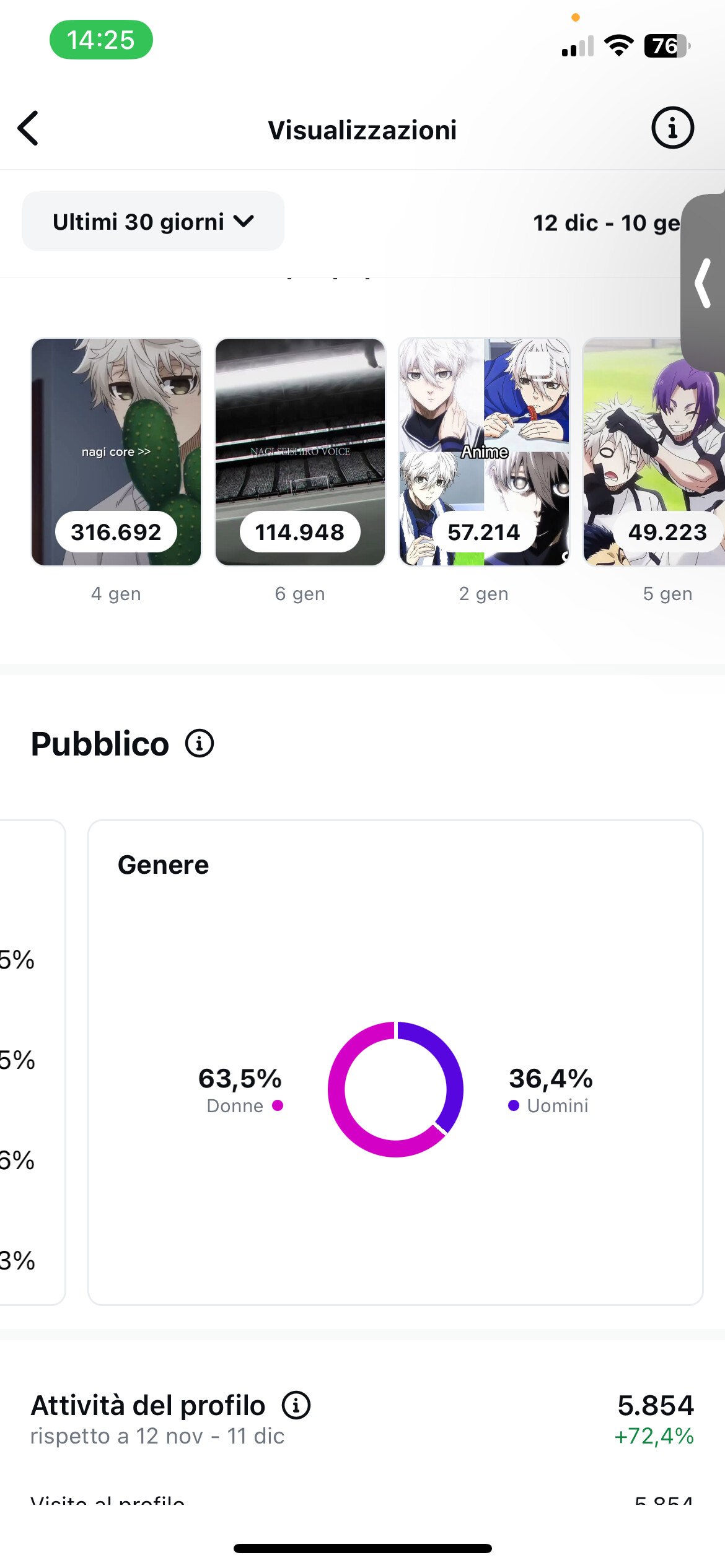Open the Ultimi 30 giorni dropdown
725x1568 pixels.
153,222
